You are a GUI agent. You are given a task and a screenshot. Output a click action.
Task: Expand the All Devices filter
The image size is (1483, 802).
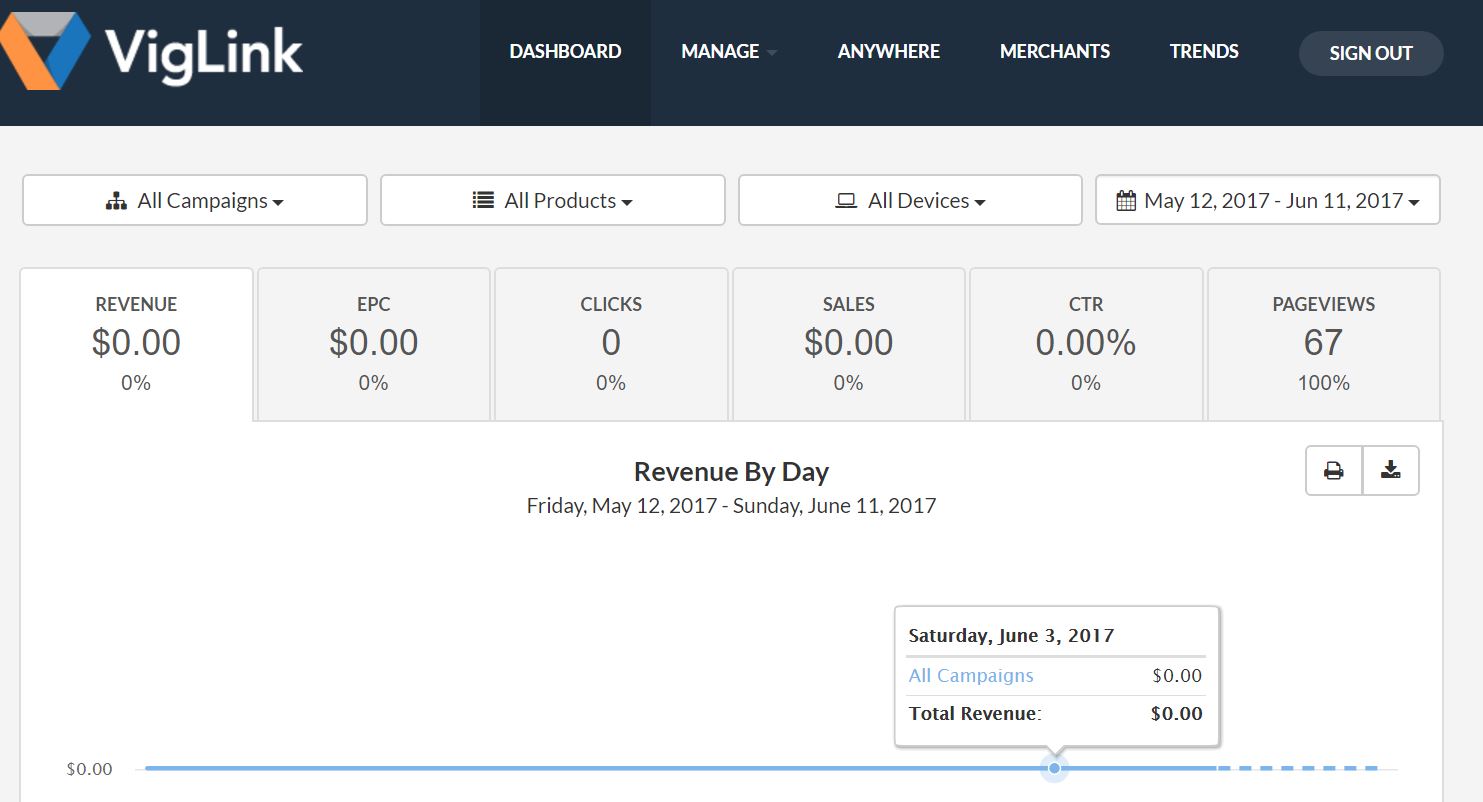911,201
